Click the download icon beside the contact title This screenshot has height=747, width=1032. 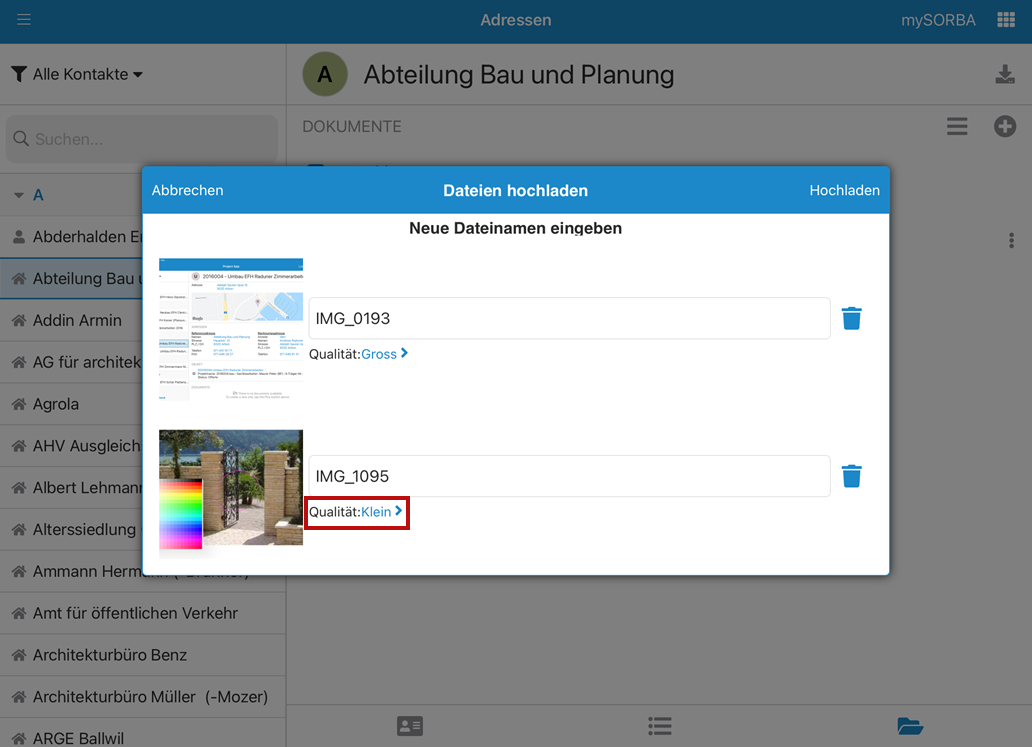[1004, 75]
